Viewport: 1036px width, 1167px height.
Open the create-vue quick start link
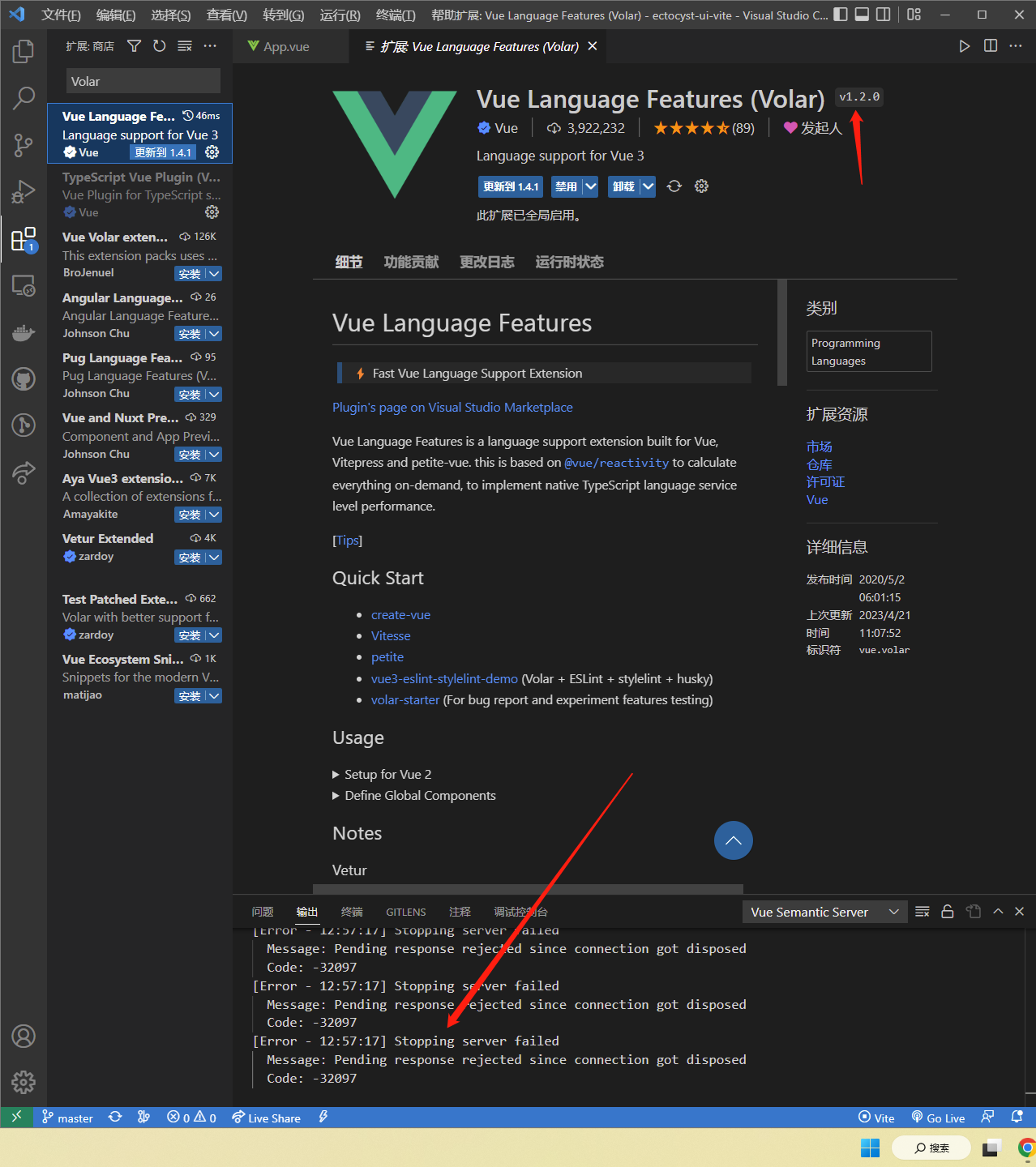pos(400,614)
